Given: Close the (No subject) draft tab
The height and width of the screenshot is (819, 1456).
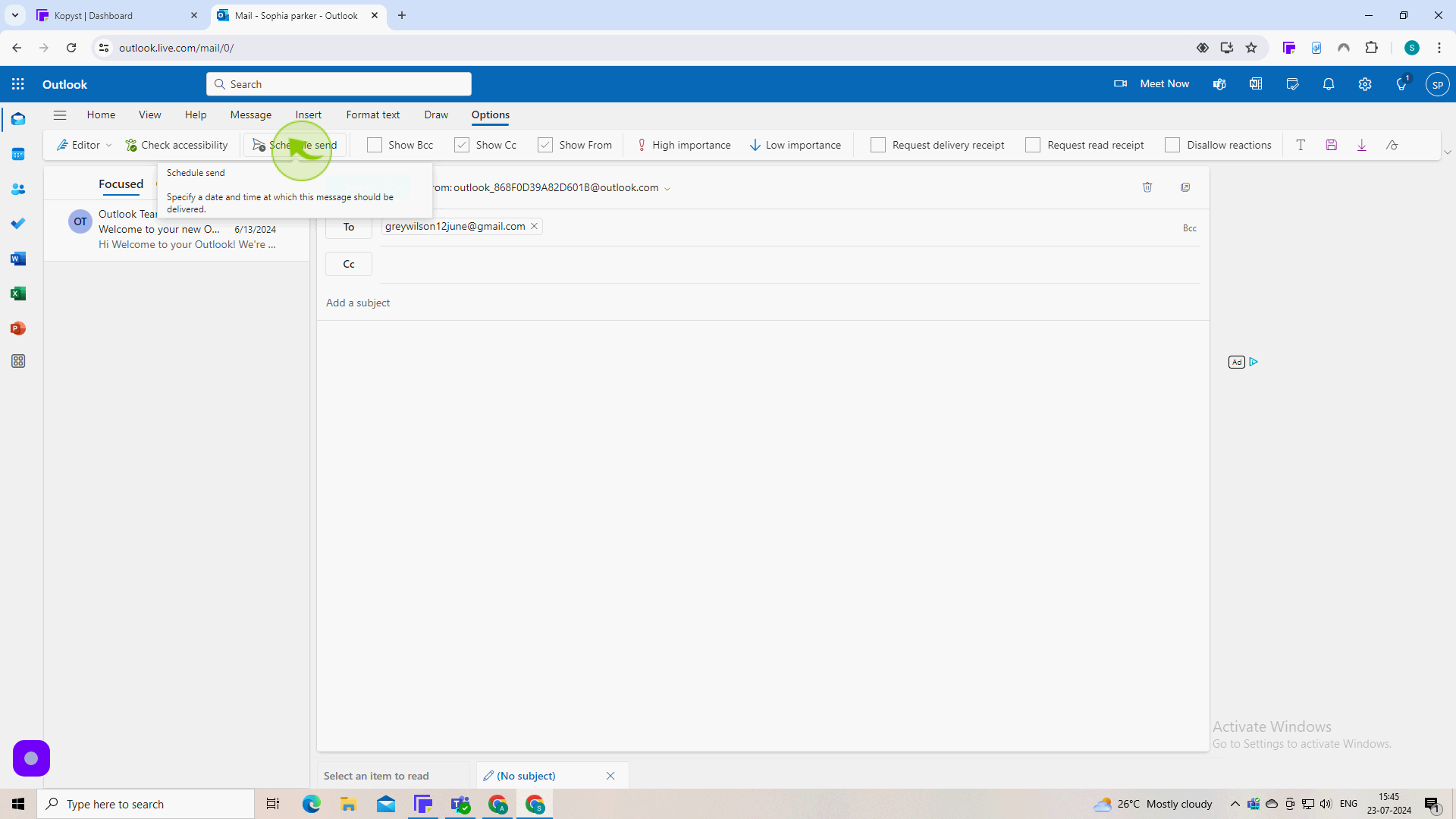Looking at the screenshot, I should pos(610,776).
